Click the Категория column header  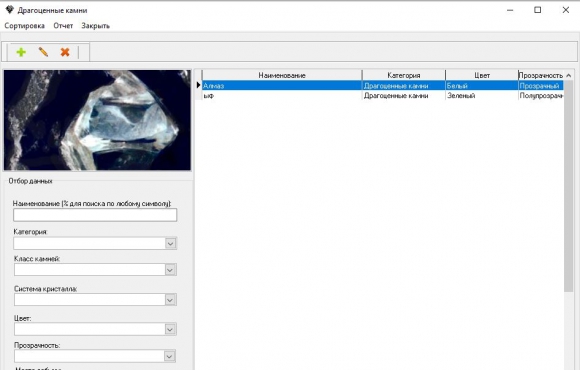pos(404,75)
